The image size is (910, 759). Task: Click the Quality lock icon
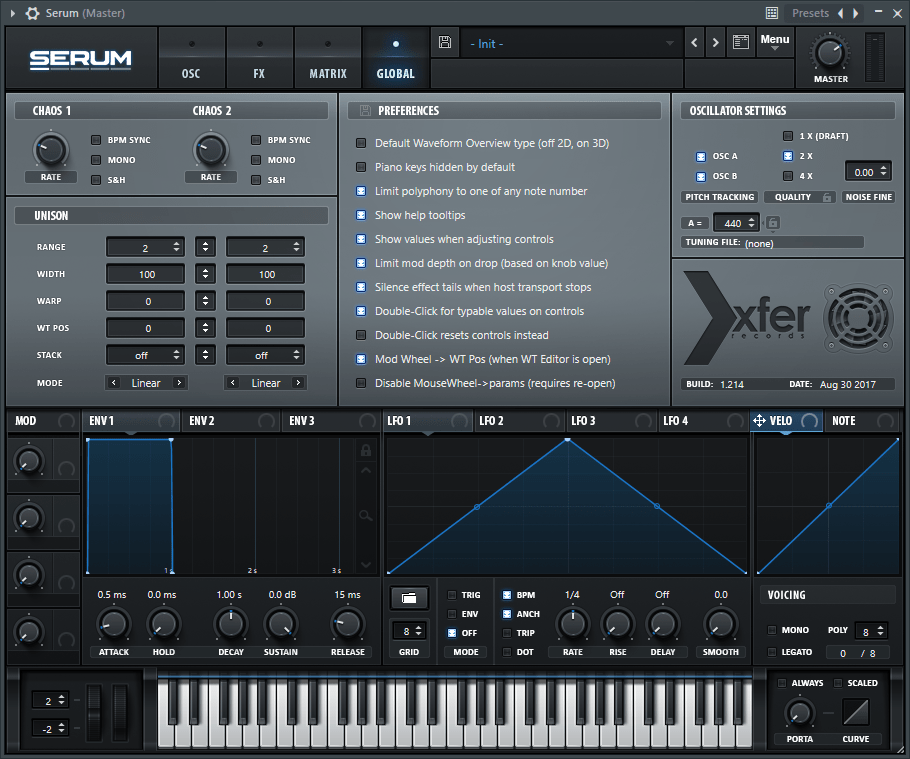pos(827,197)
